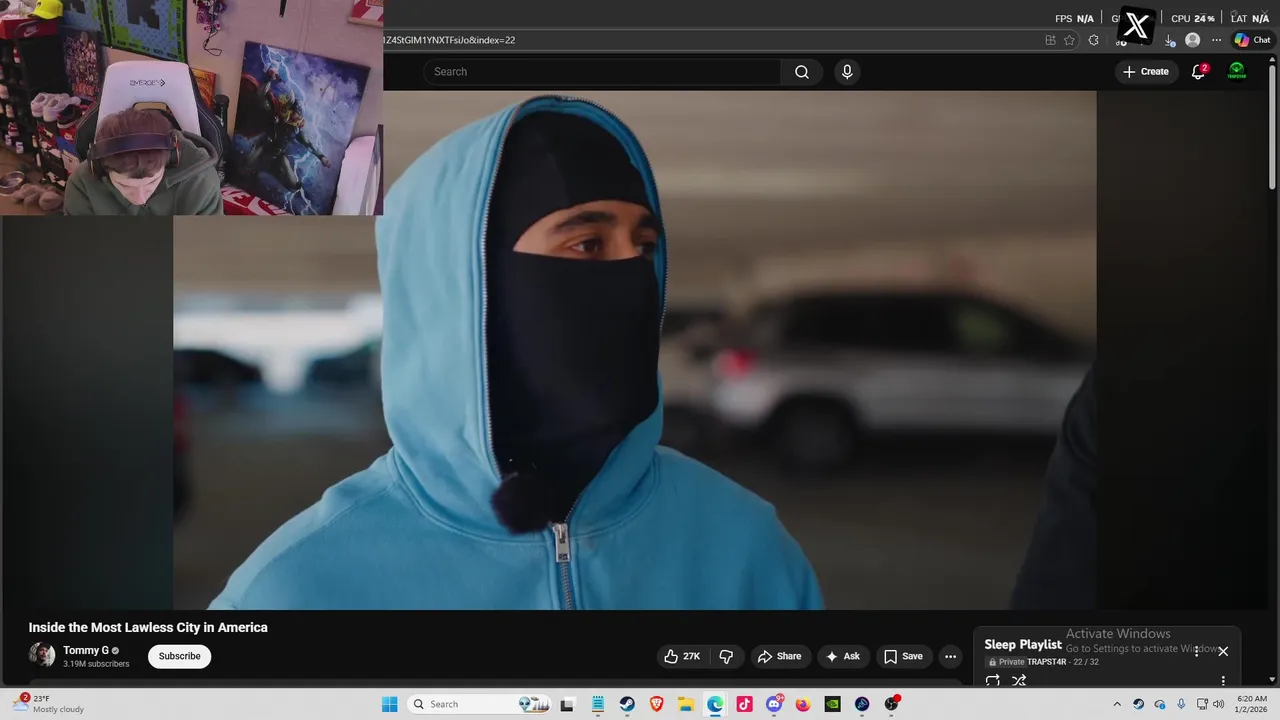Open the clock showing 6:20 AM
Viewport: 1280px width, 720px height.
click(1252, 704)
